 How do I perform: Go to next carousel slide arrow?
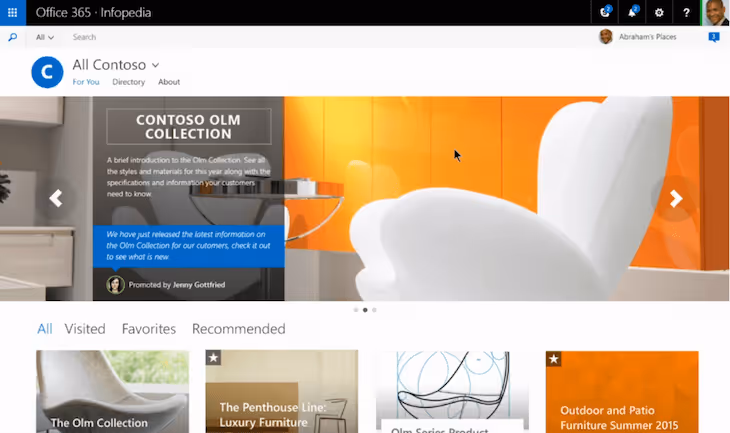[676, 198]
